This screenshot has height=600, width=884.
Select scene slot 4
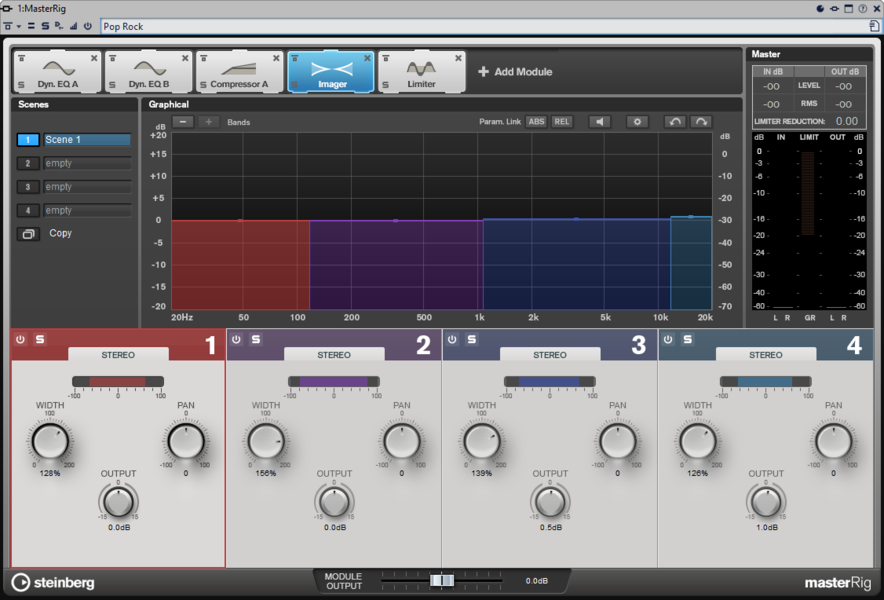28,211
